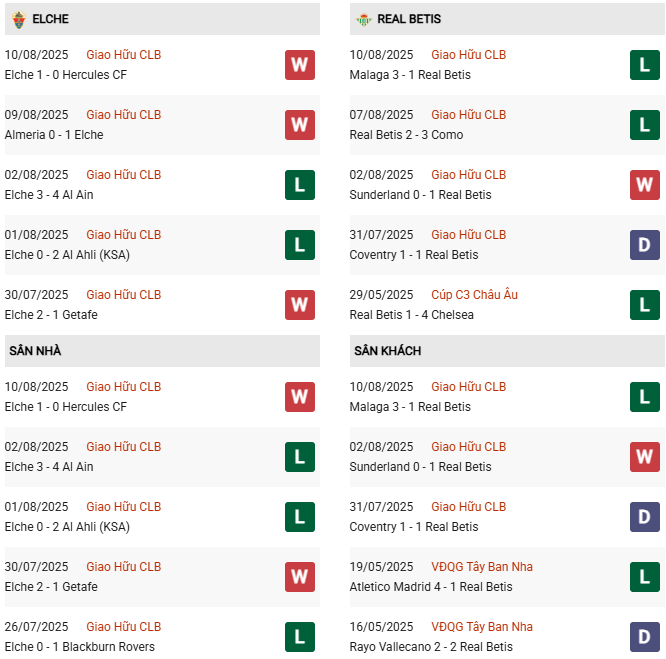Click the Elche club crest icon

18,19
